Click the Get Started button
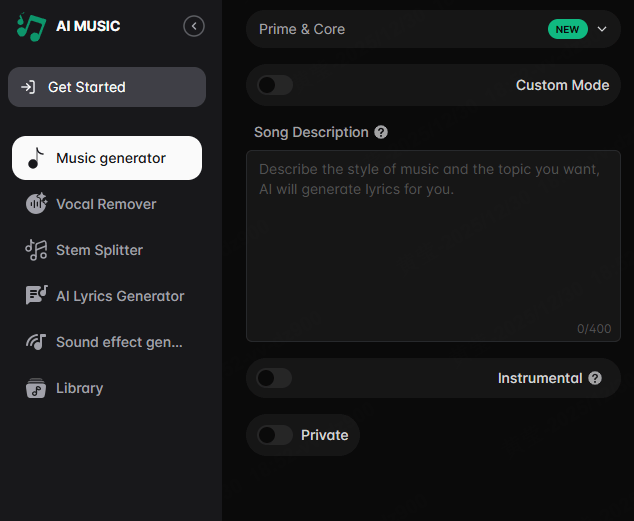Image resolution: width=634 pixels, height=521 pixels. click(x=107, y=87)
